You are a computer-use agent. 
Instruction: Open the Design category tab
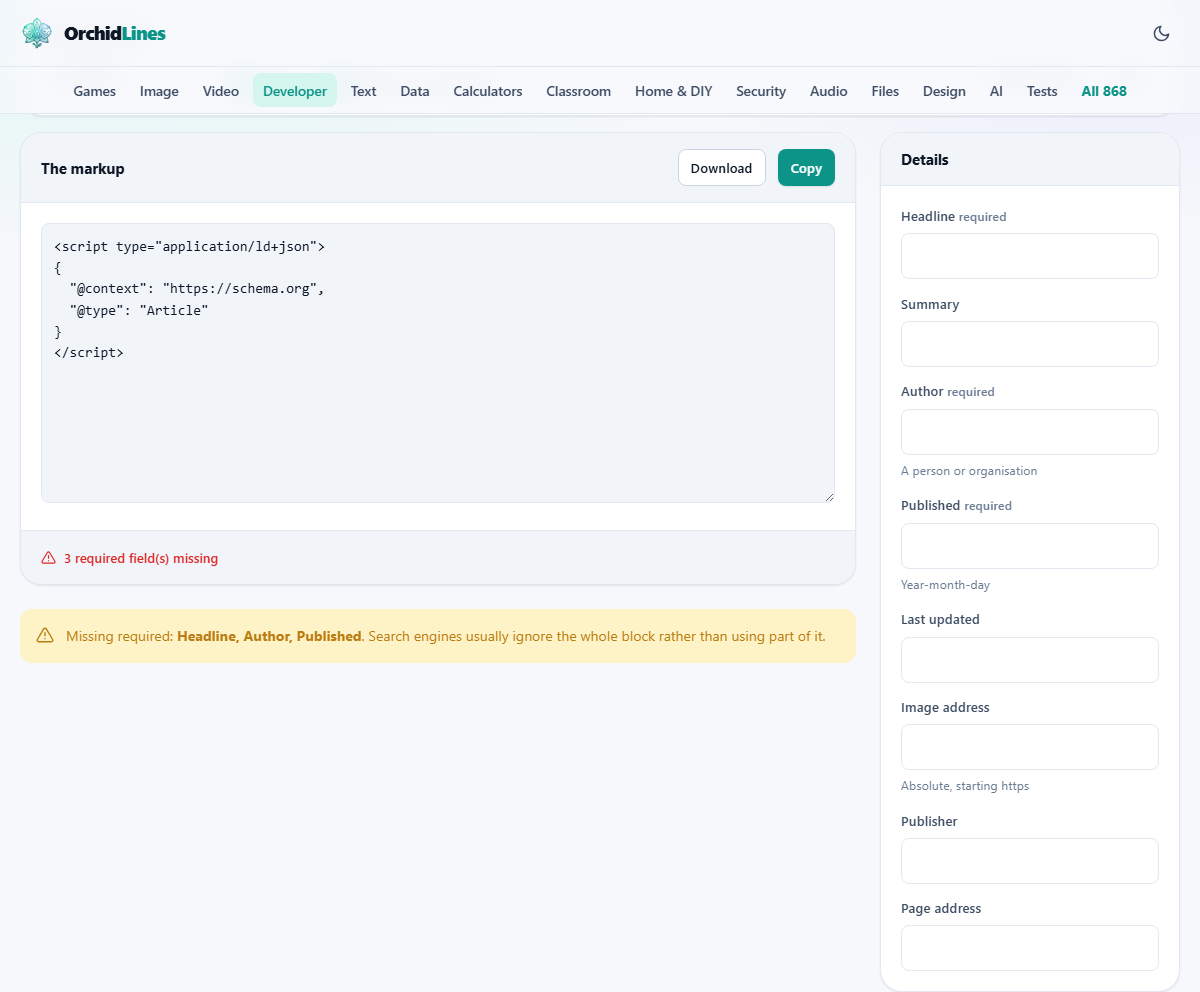point(944,91)
